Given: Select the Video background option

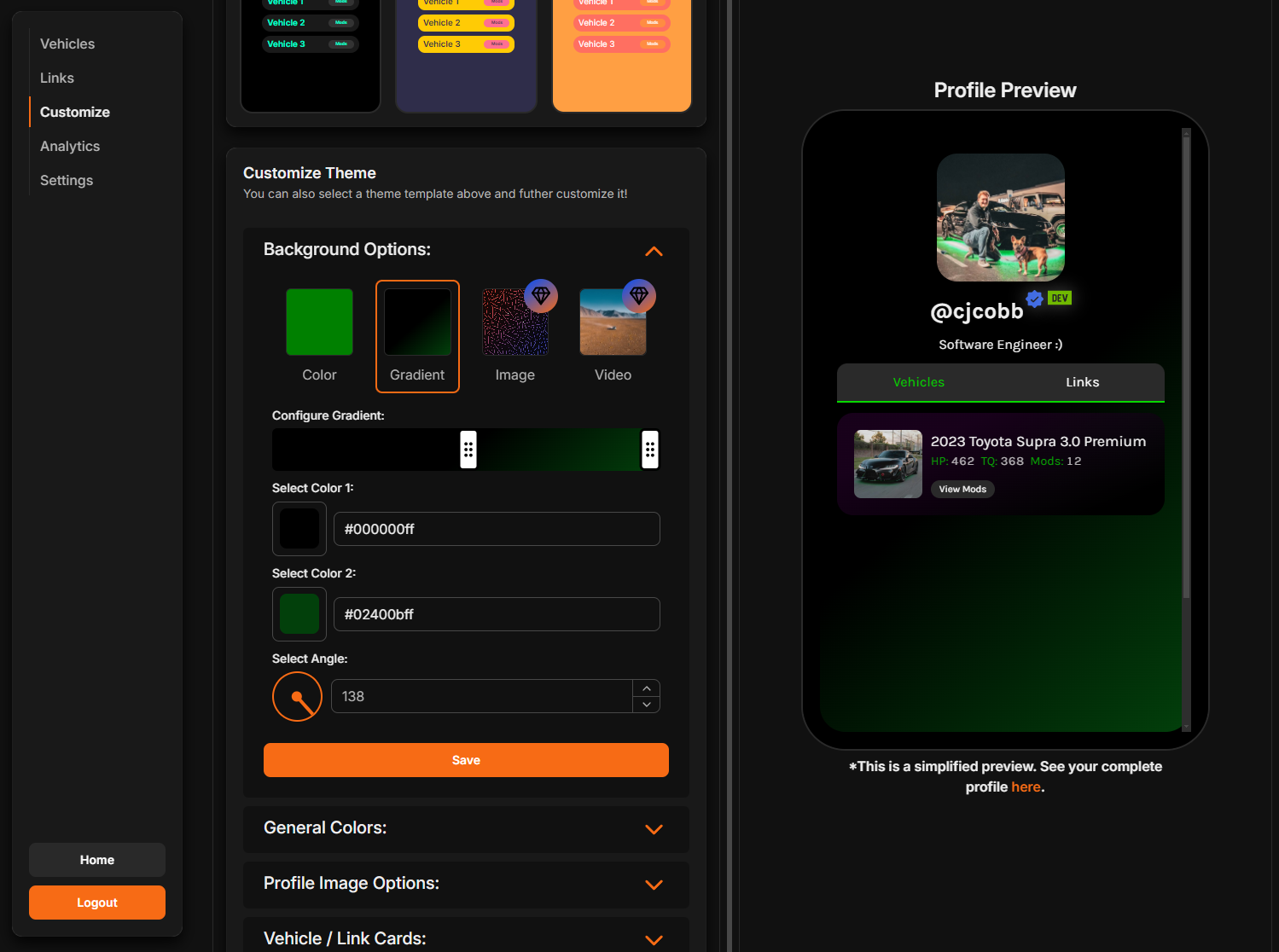Looking at the screenshot, I should (x=613, y=336).
